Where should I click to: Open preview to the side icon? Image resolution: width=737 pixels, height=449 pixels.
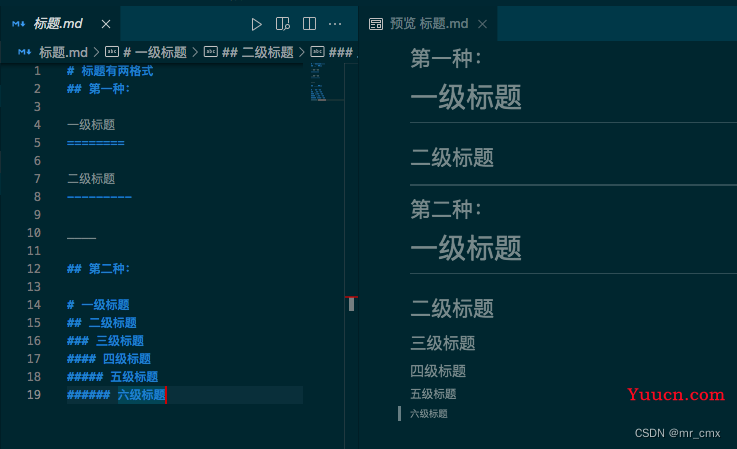click(283, 23)
